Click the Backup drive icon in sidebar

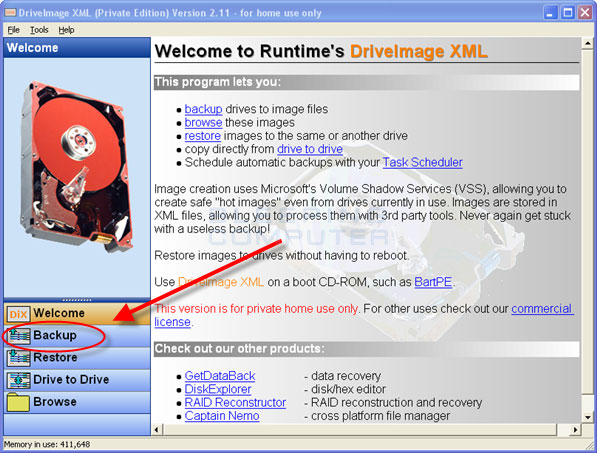click(x=18, y=336)
